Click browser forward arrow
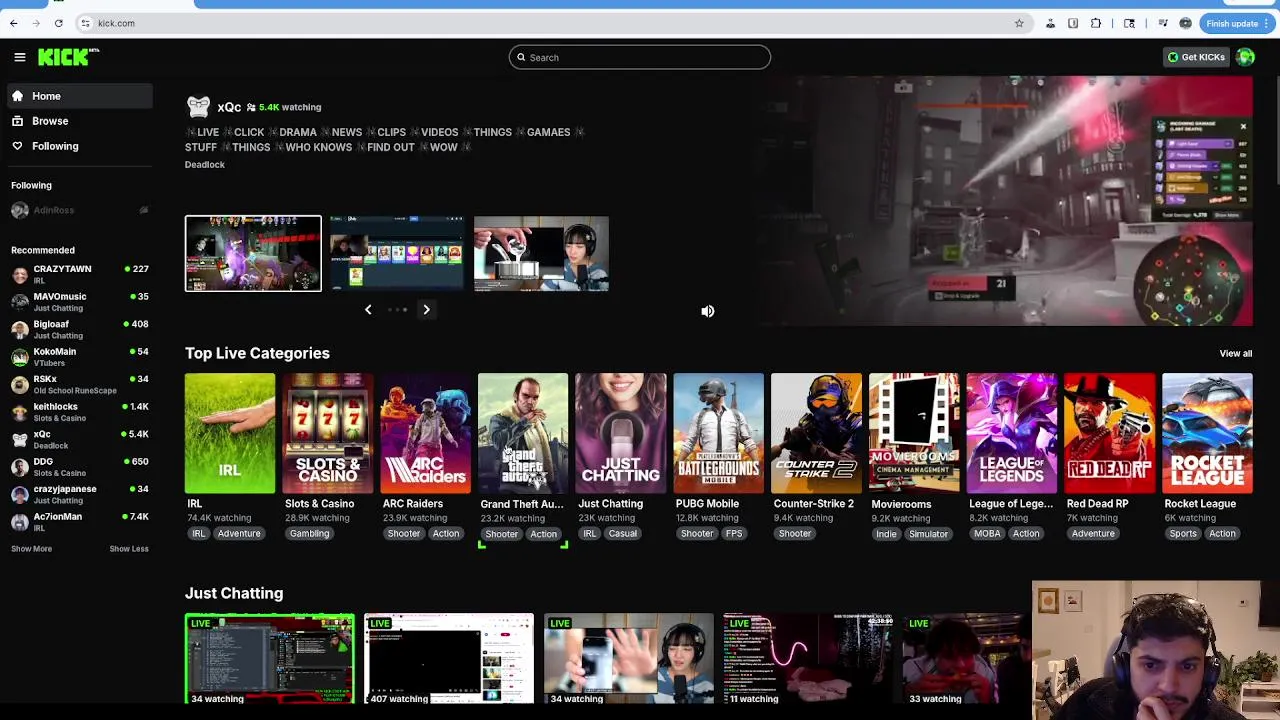The width and height of the screenshot is (1280, 720). pos(36,23)
